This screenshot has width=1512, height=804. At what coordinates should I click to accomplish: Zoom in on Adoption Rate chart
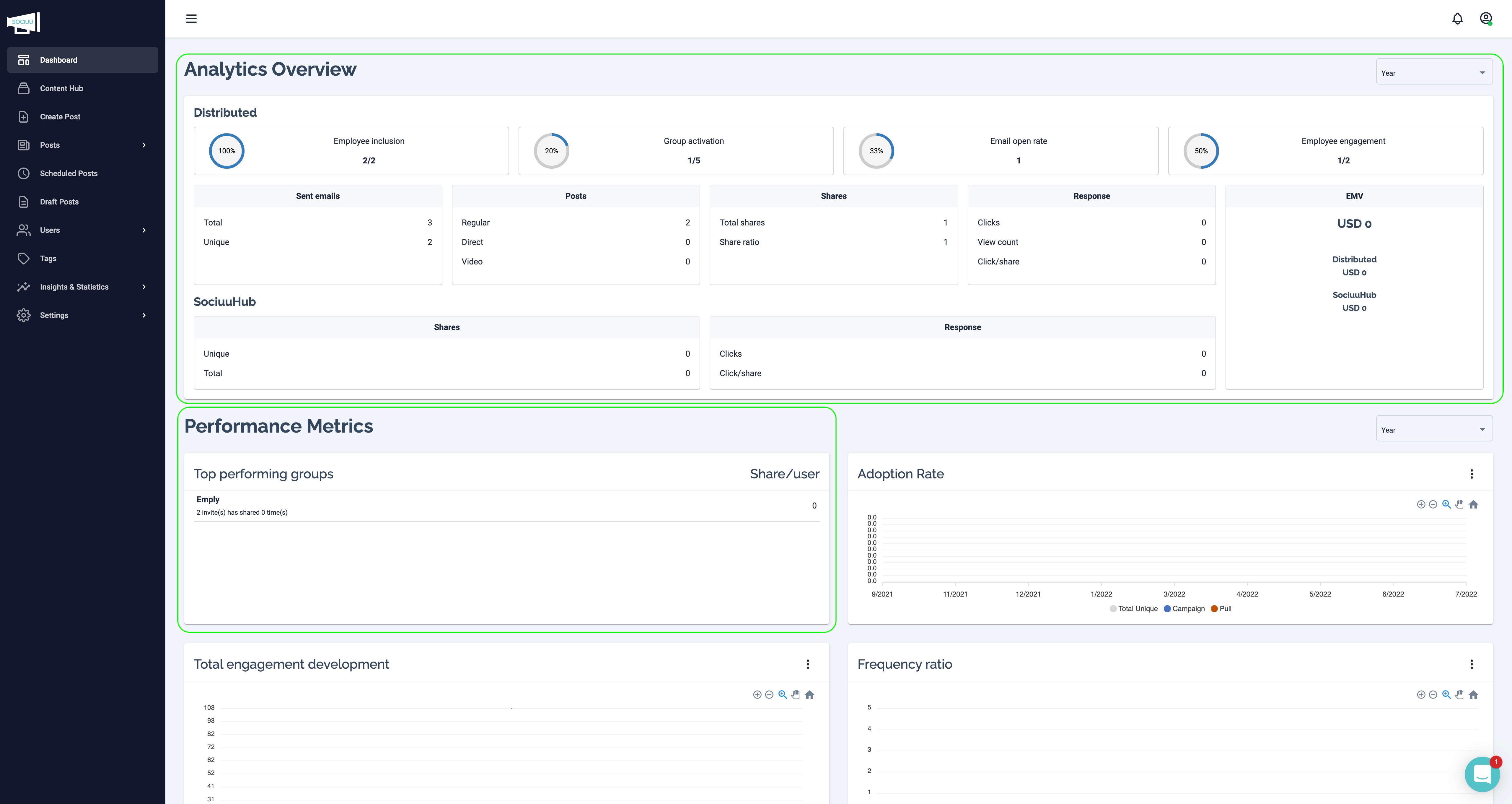[x=1421, y=504]
